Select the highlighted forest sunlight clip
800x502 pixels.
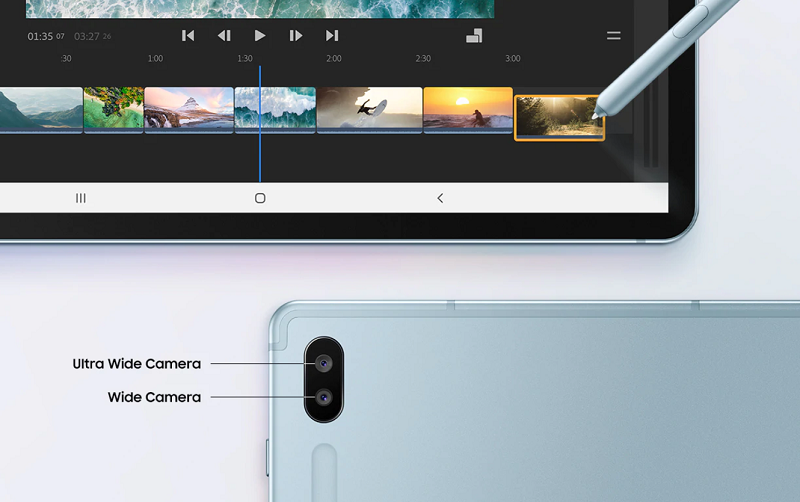click(x=558, y=117)
